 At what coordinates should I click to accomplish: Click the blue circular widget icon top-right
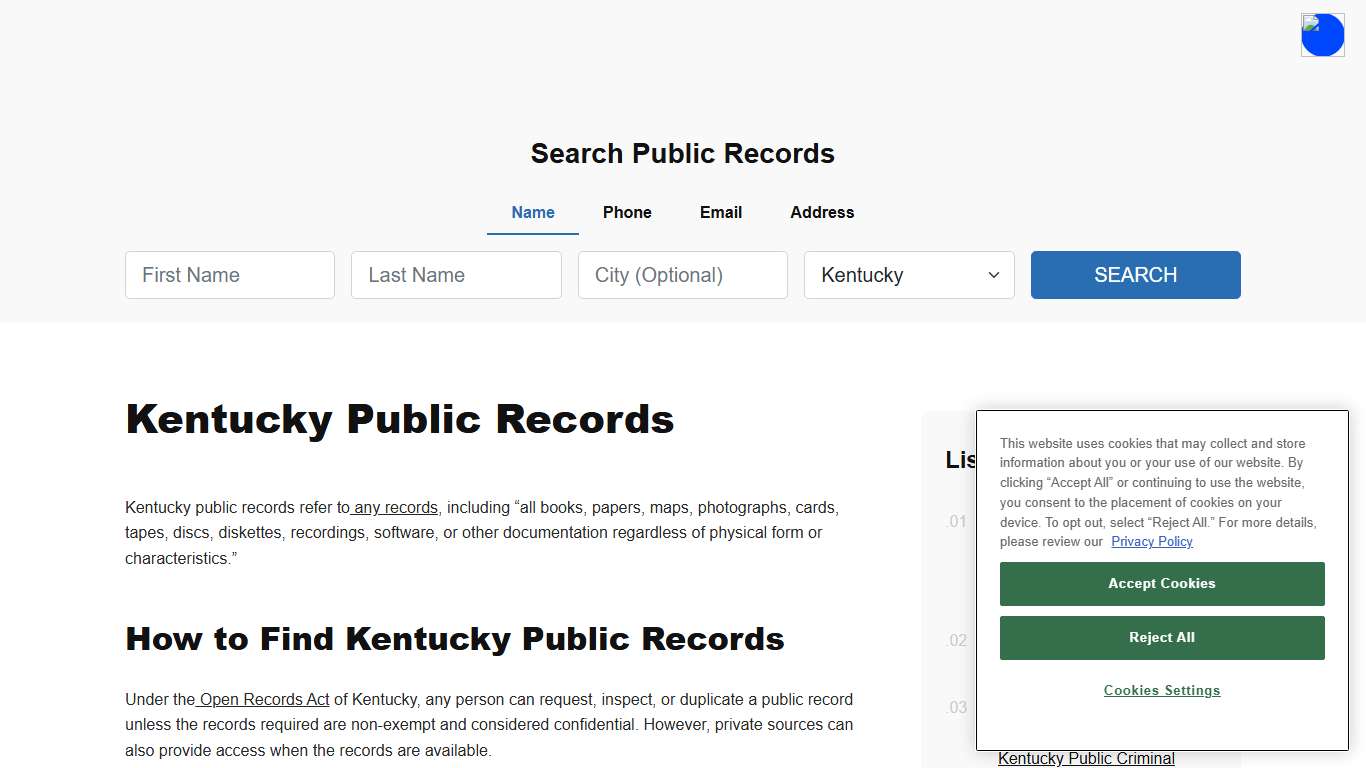click(x=1322, y=34)
